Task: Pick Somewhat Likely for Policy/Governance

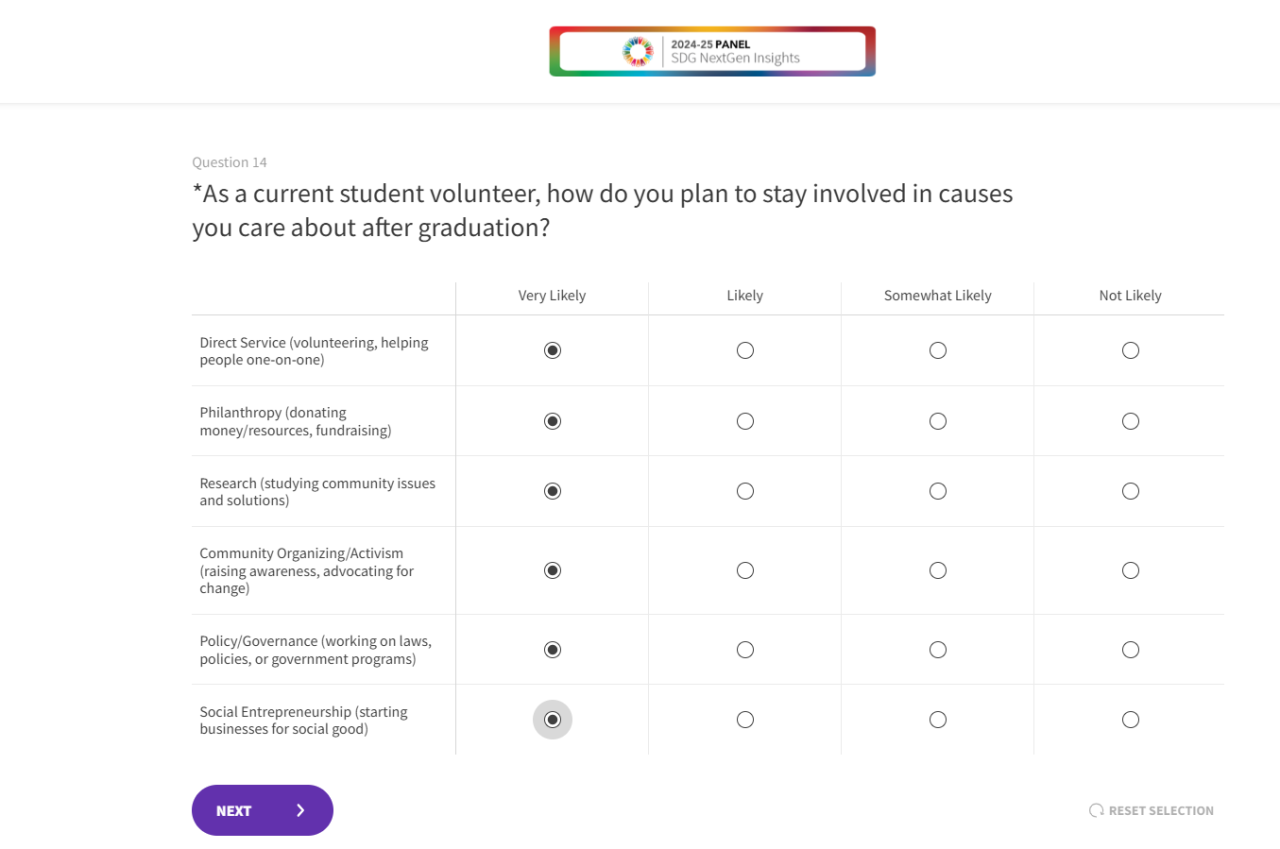Action: (x=938, y=650)
